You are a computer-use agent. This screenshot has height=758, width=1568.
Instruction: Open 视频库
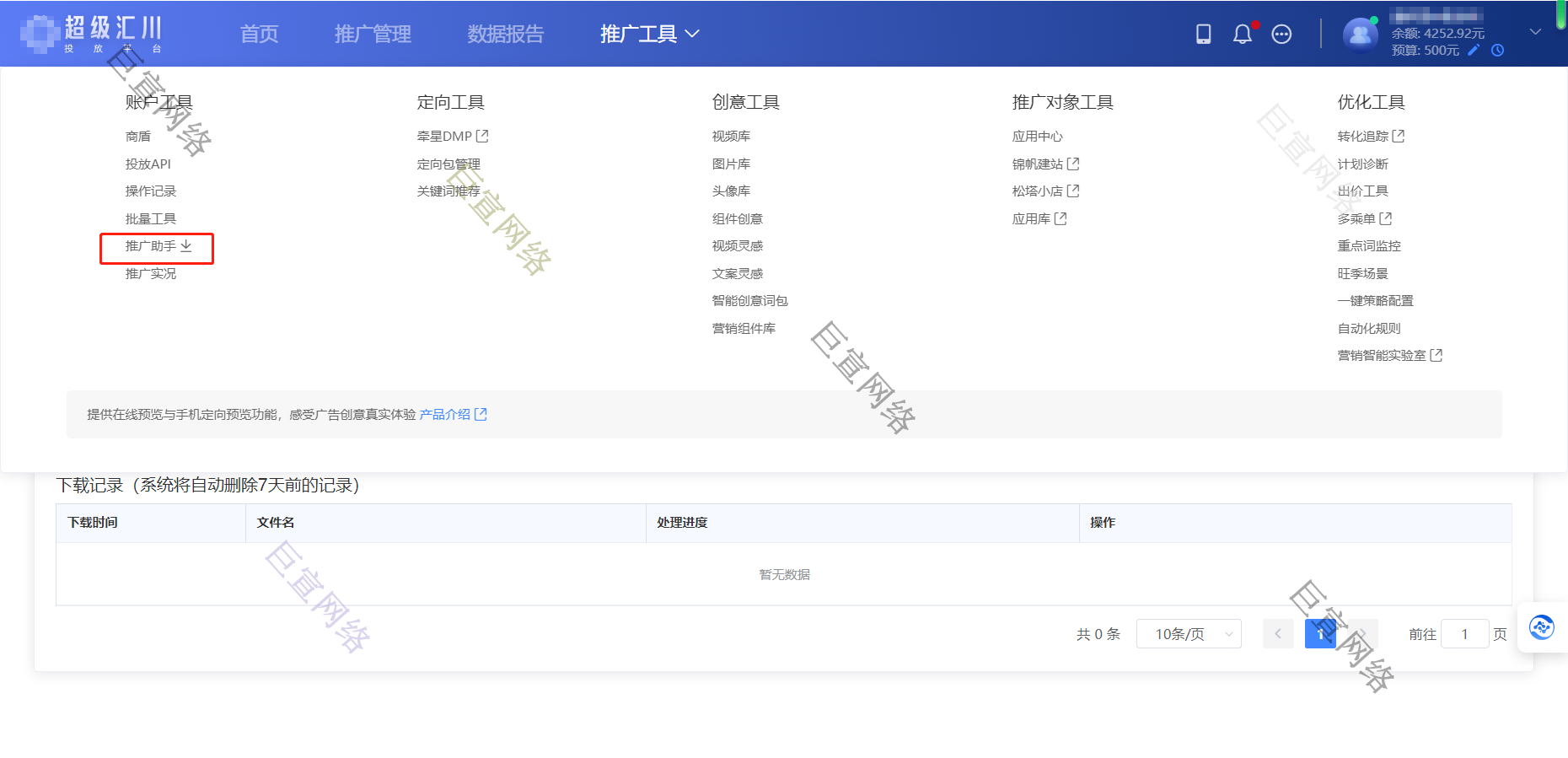coord(731,136)
